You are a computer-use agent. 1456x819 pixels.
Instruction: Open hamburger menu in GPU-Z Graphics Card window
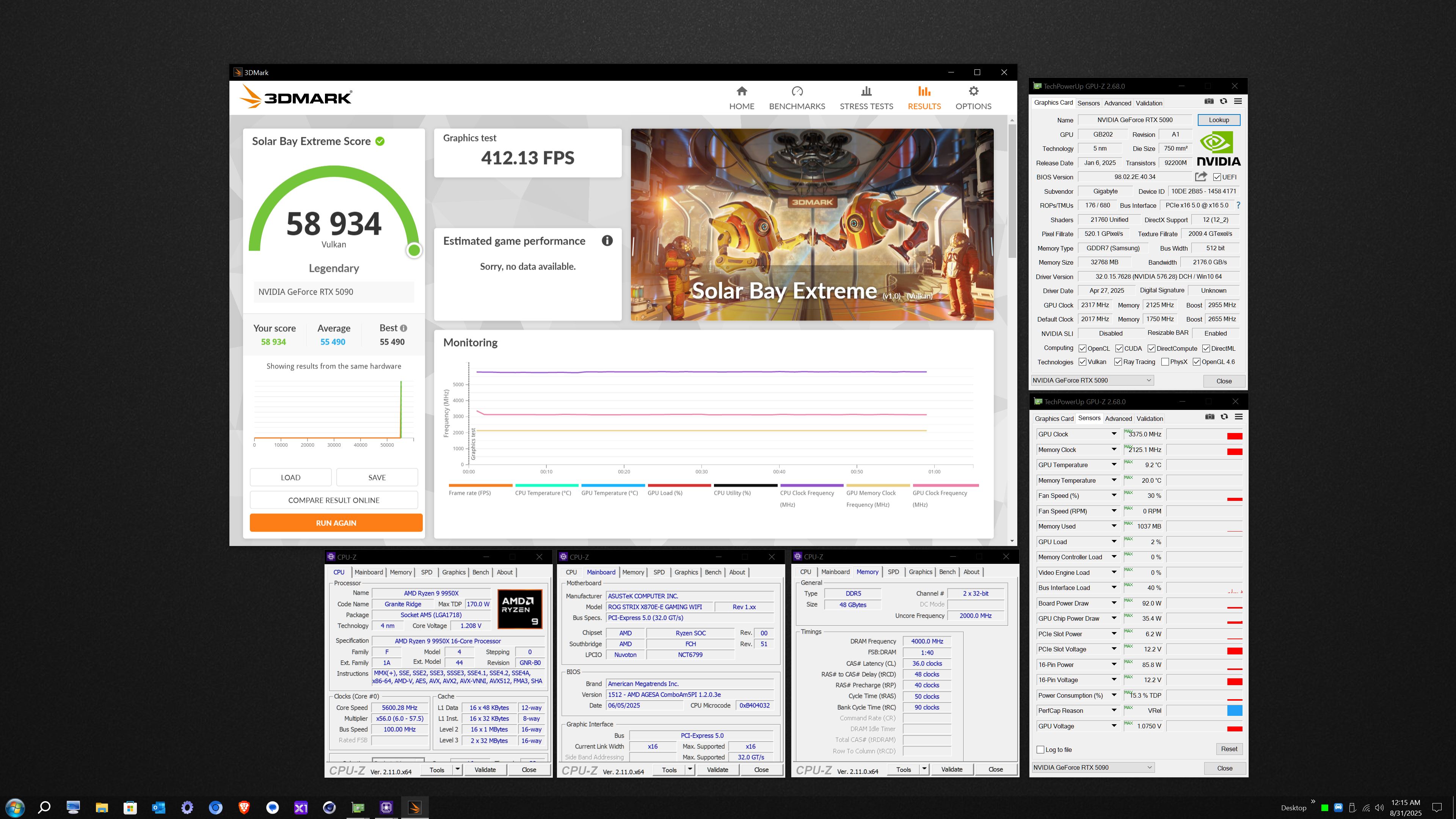coord(1238,101)
